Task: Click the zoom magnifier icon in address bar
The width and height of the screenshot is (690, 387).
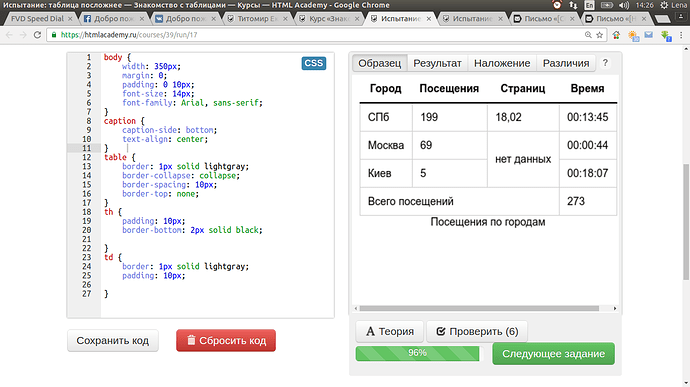Action: 588,35
